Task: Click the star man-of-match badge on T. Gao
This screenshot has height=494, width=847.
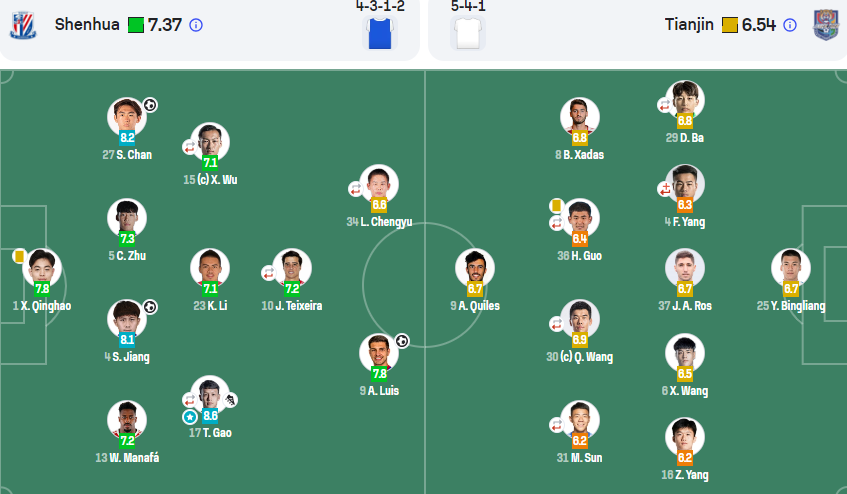Action: coord(190,417)
